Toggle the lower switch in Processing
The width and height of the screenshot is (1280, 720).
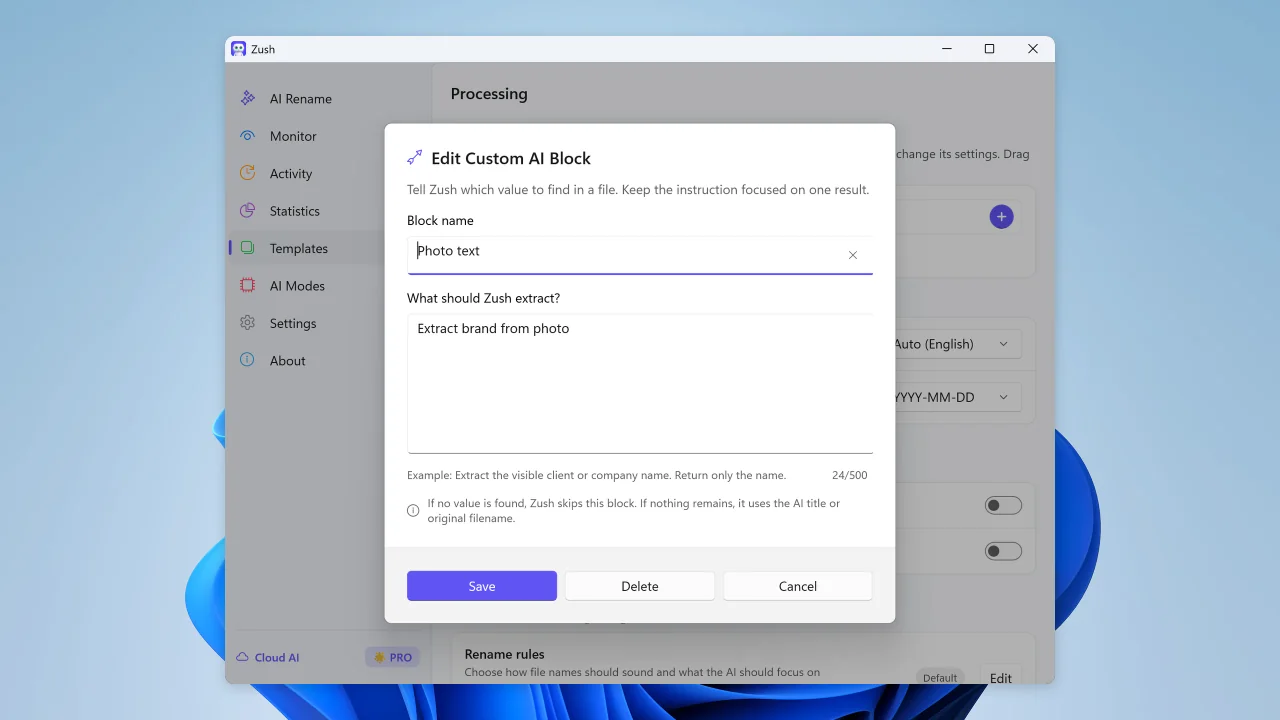[x=1003, y=551]
